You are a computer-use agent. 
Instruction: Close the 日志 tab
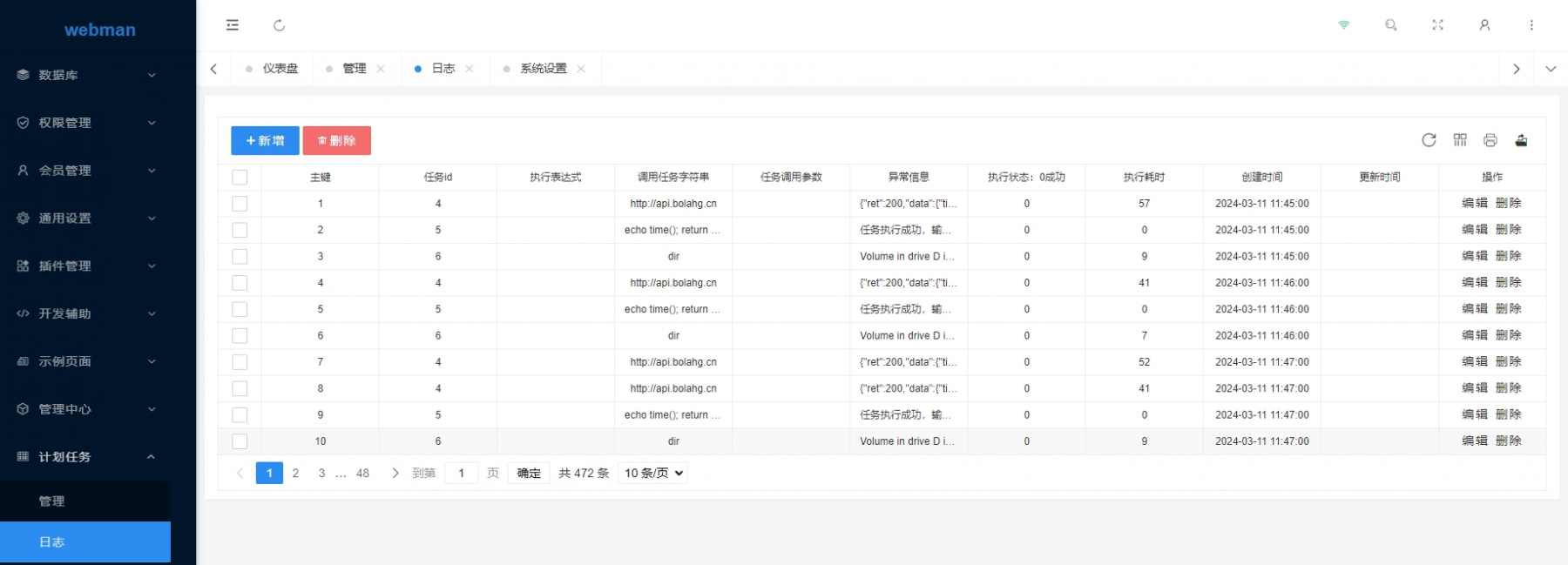point(470,69)
